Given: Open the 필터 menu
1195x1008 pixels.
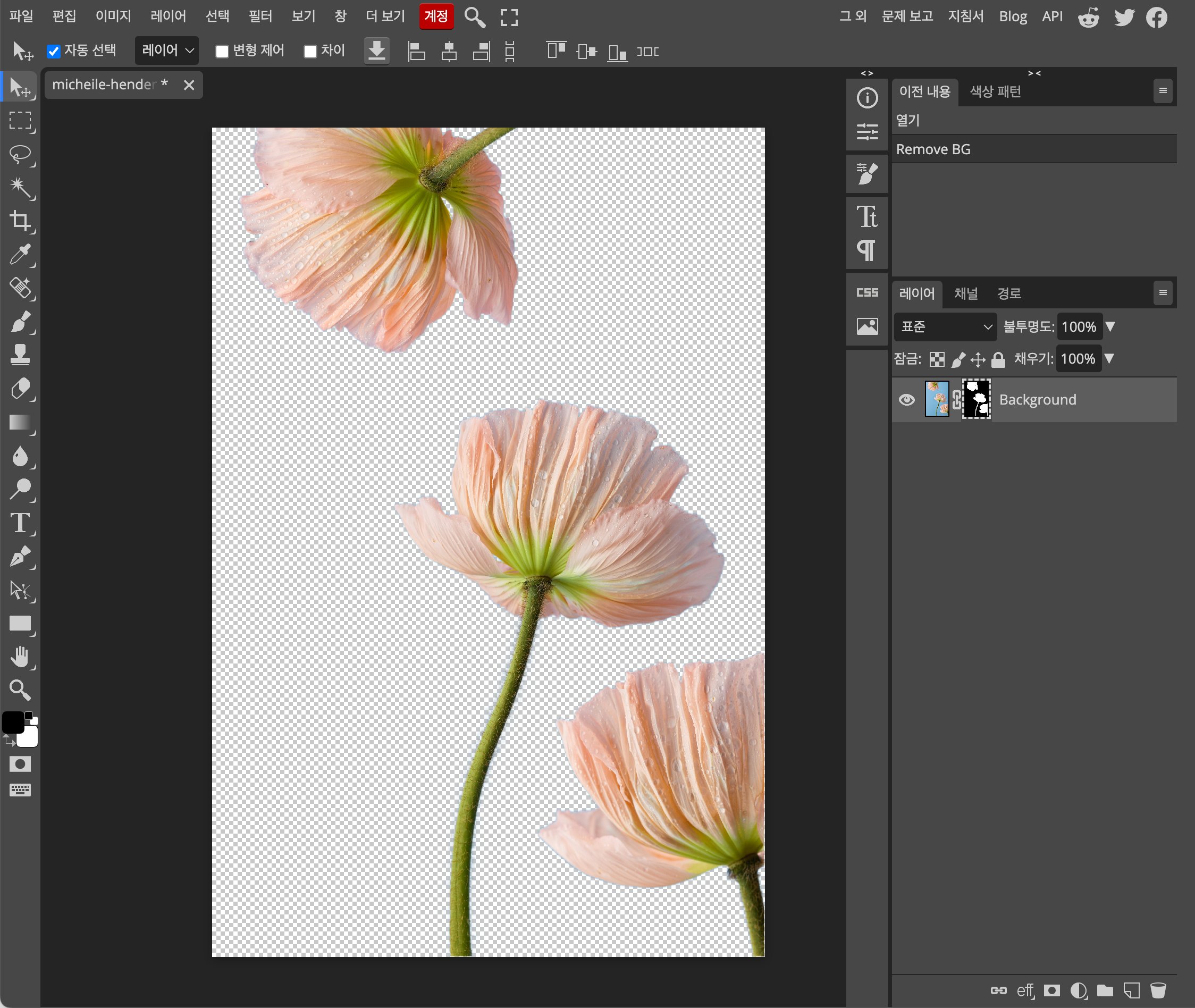Looking at the screenshot, I should point(260,16).
